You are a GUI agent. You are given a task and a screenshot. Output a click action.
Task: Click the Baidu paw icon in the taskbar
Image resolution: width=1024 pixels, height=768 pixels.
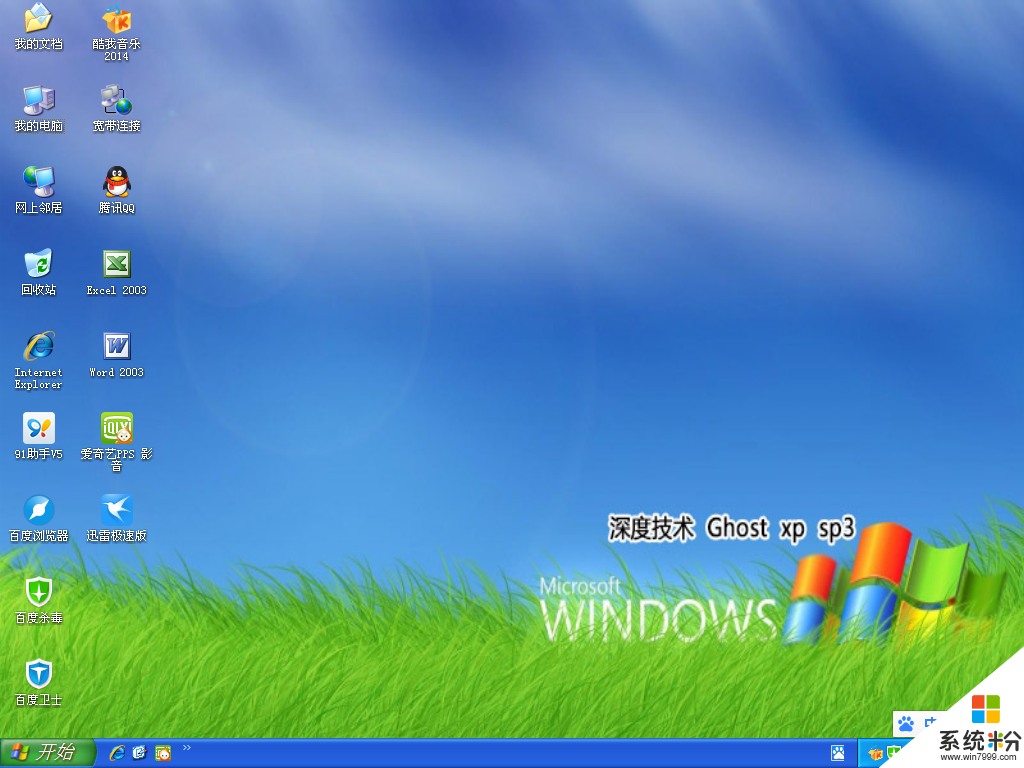pos(838,752)
